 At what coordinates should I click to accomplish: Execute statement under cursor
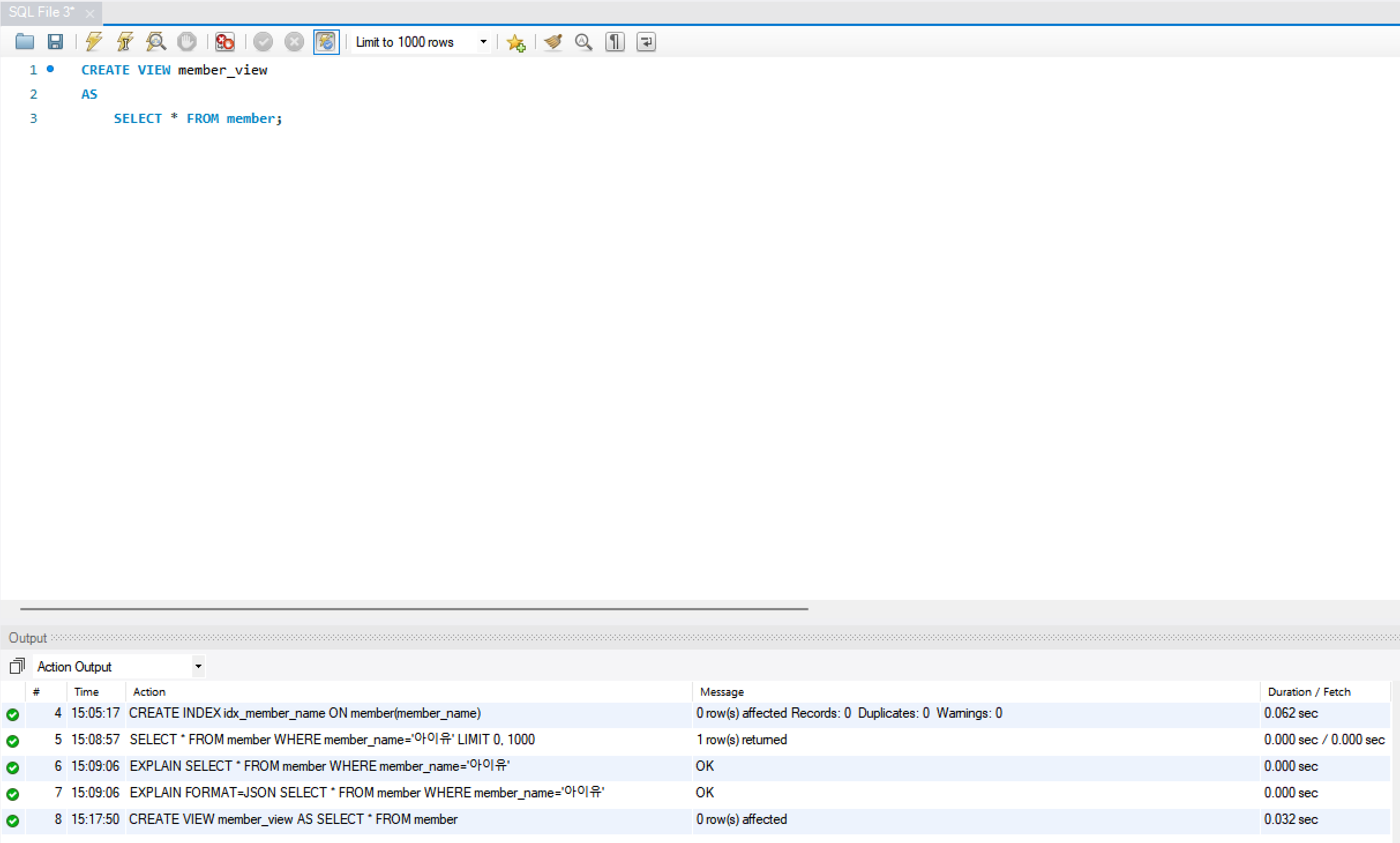tap(125, 42)
